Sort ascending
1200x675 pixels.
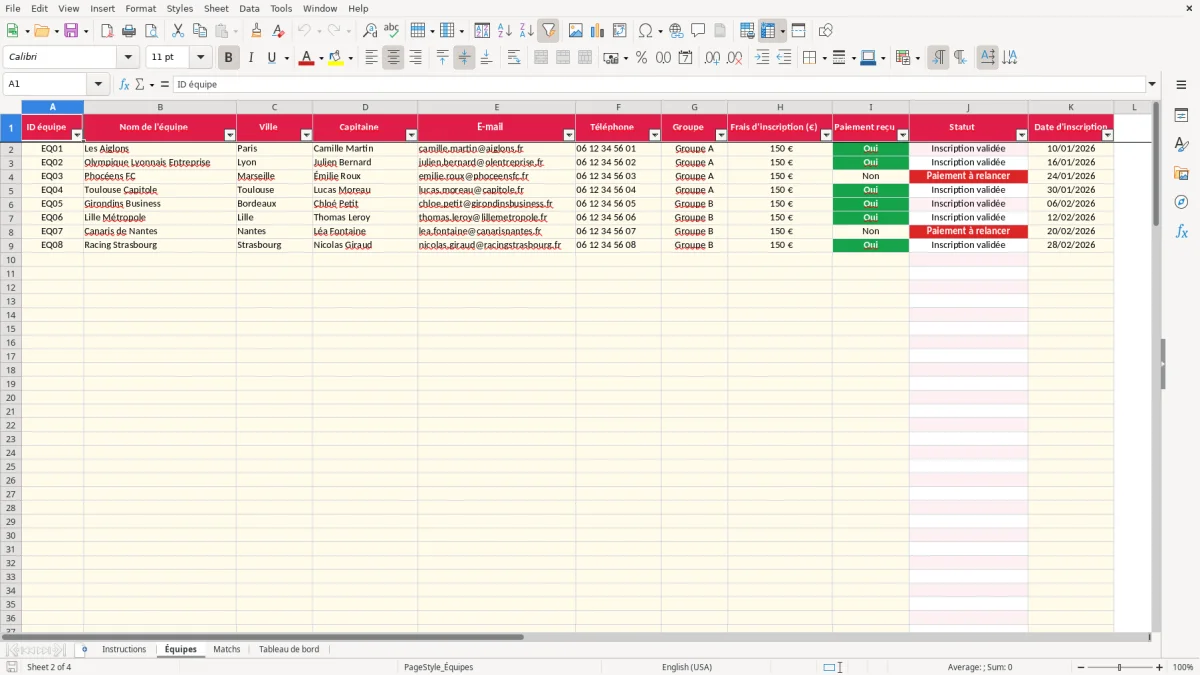tap(504, 31)
